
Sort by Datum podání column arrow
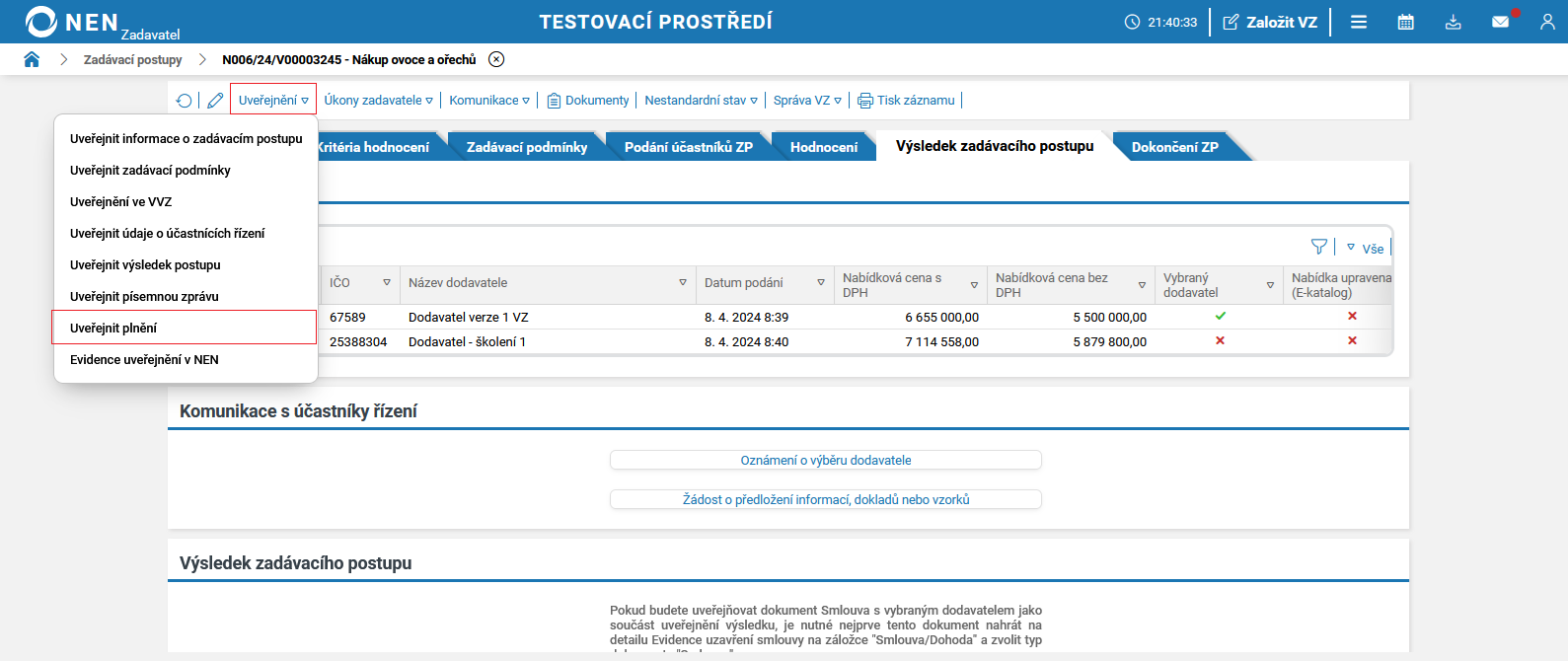tap(821, 283)
